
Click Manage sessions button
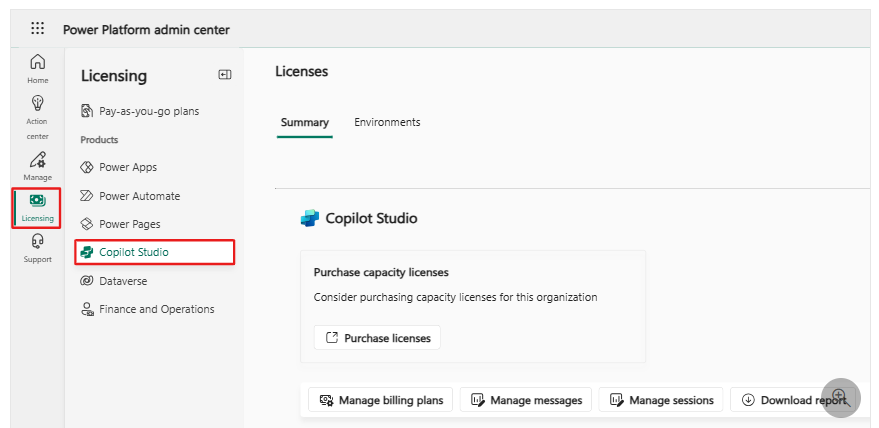pyautogui.click(x=661, y=400)
